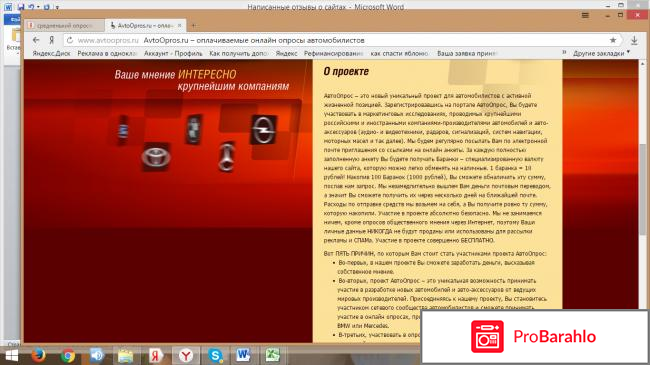
Task: Reload the page with the refresh icon
Action: (x=70, y=40)
